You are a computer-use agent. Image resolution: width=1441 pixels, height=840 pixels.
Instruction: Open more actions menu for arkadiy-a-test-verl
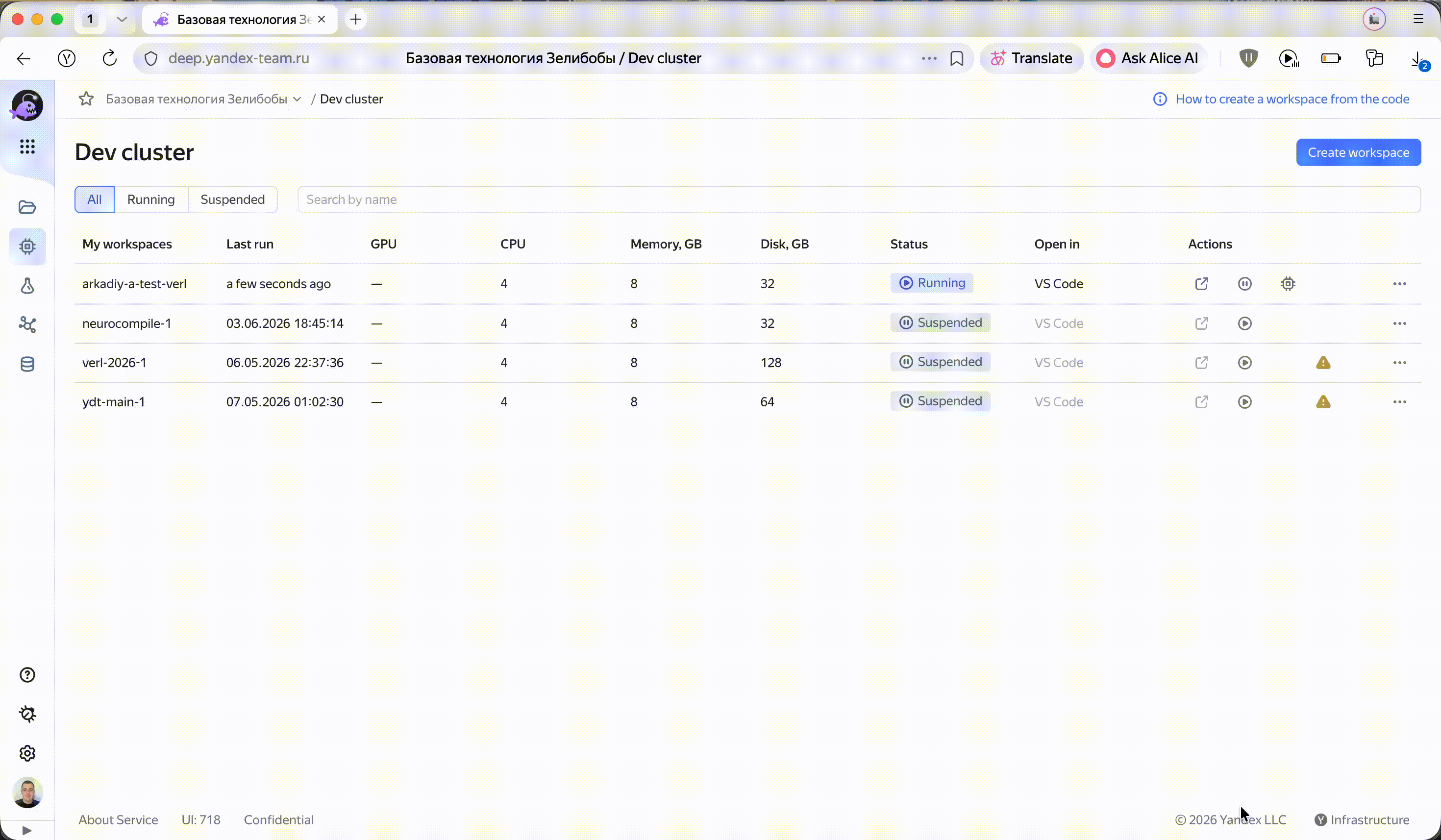click(1399, 284)
